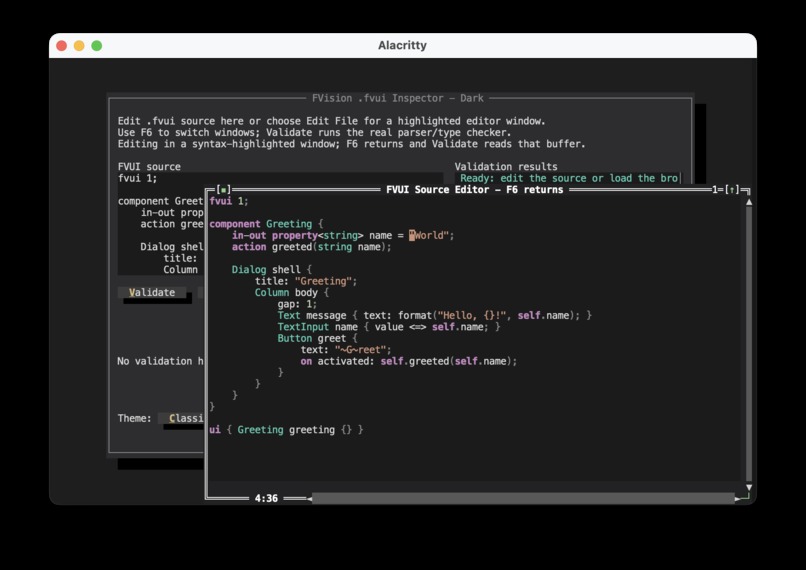Click the "Theme:" label in Inspector
The width and height of the screenshot is (806, 570).
[x=135, y=418]
